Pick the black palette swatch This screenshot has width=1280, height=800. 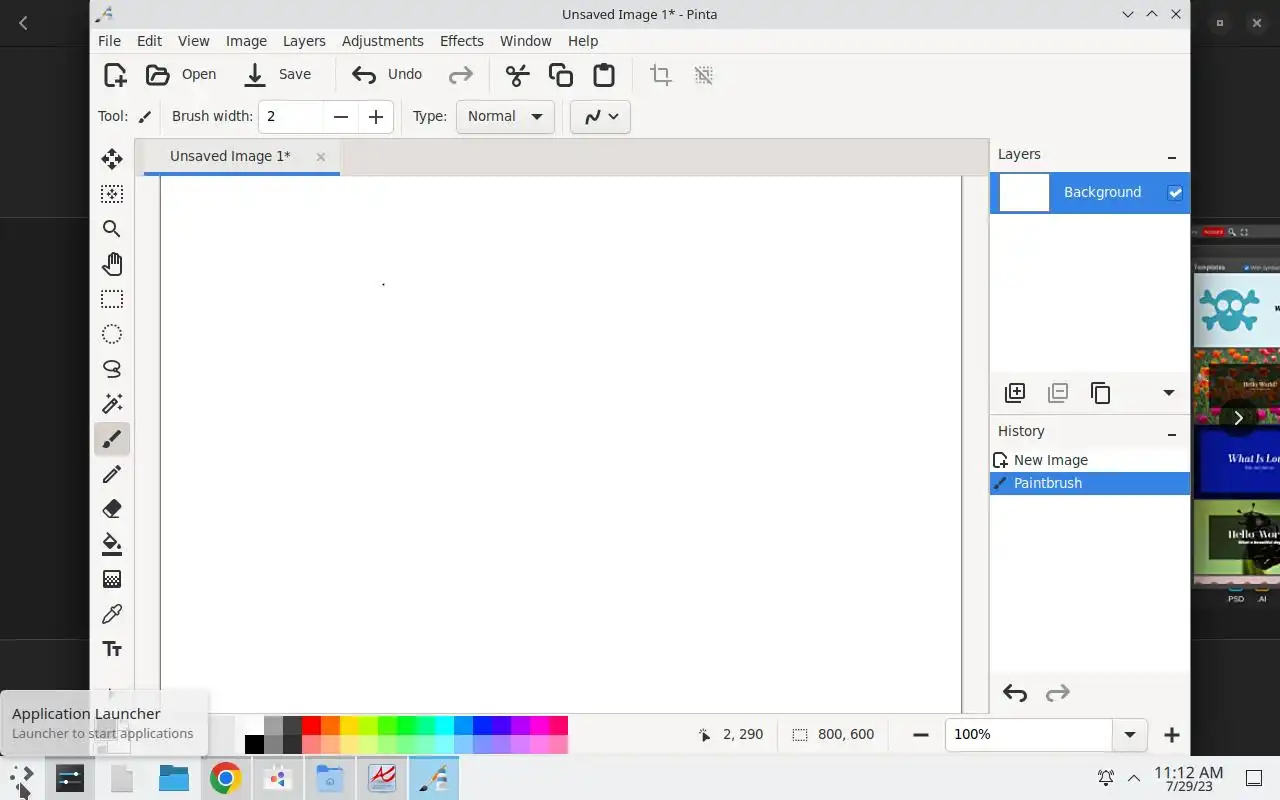[x=254, y=744]
